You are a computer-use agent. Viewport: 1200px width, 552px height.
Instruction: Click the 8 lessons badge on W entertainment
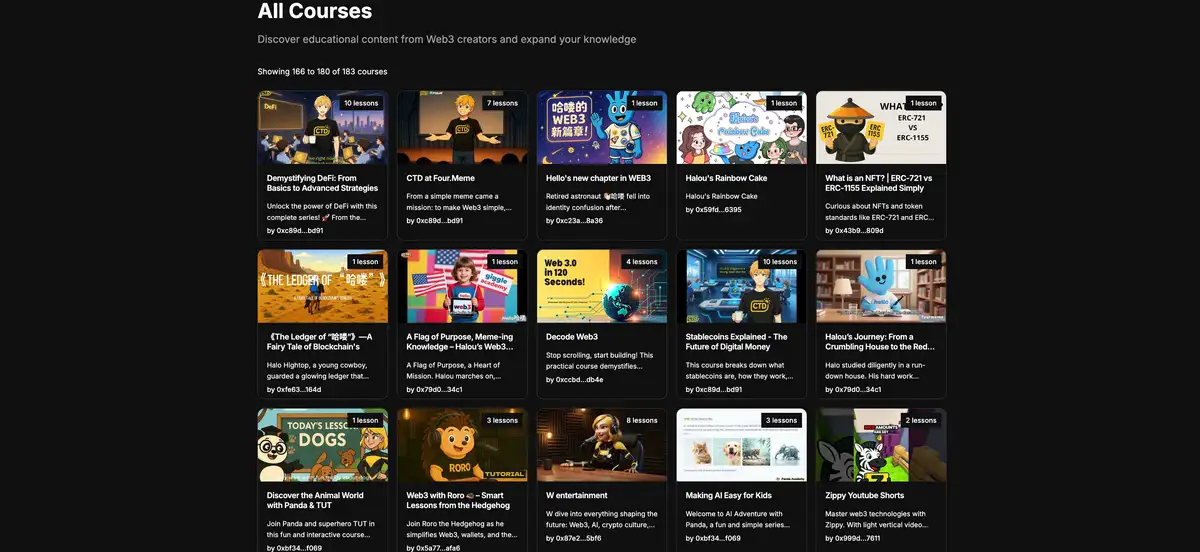coord(643,421)
